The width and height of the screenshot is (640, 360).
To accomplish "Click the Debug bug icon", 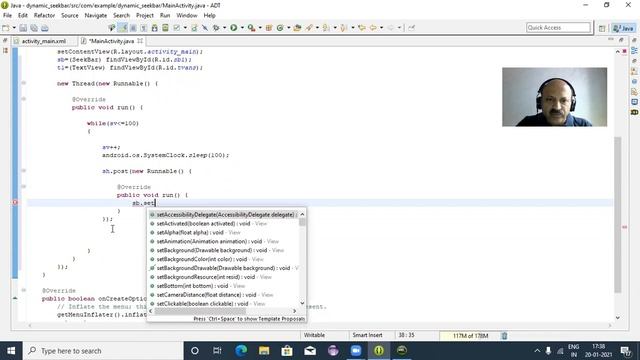I will tap(216, 28).
